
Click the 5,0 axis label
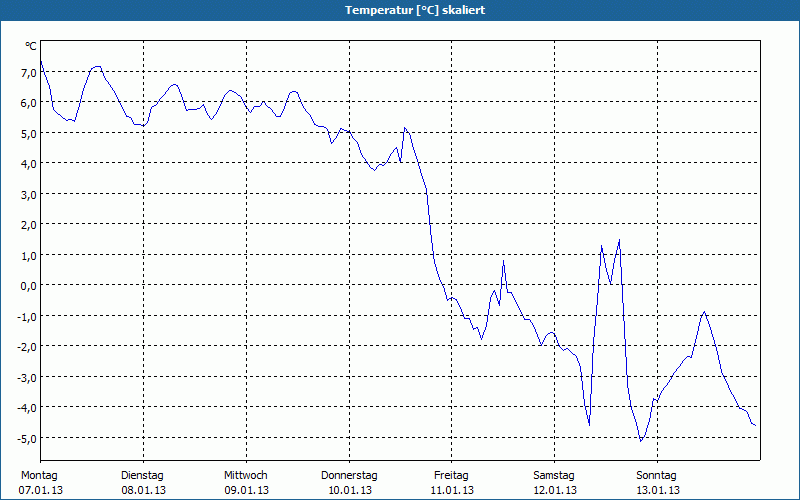click(x=29, y=134)
